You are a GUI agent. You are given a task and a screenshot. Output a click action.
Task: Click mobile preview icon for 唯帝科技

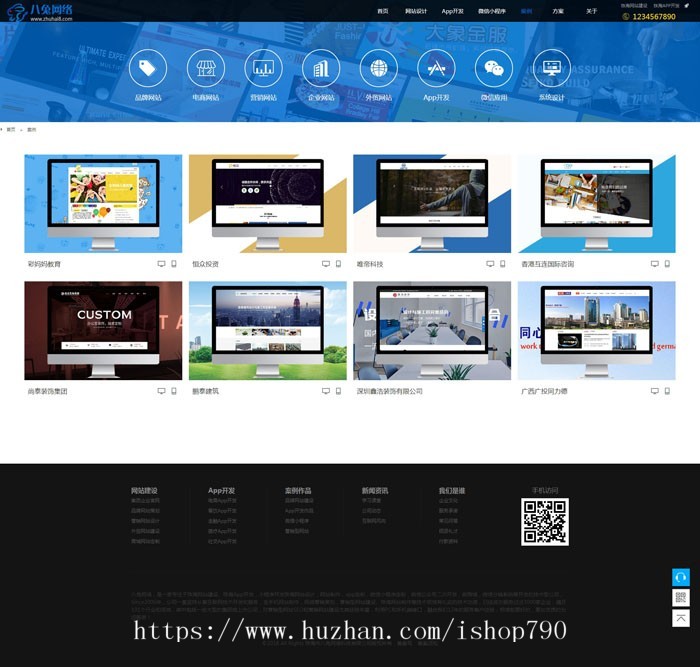503,264
